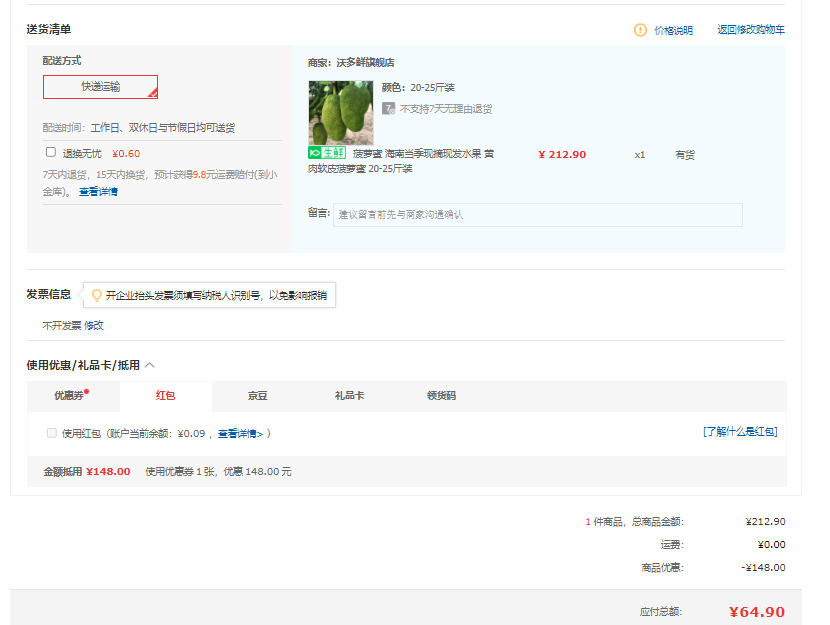830x625 pixels.
Task: Tick the 使用红包 checkbox
Action: (52, 433)
